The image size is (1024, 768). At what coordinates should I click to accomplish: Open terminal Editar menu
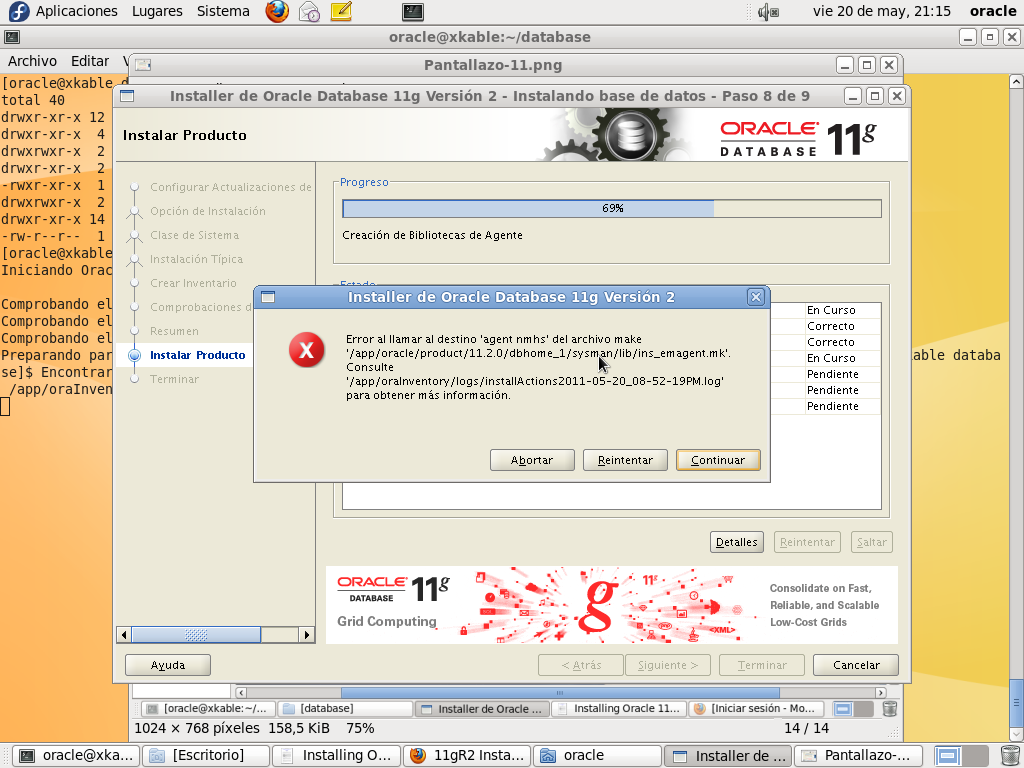(89, 61)
